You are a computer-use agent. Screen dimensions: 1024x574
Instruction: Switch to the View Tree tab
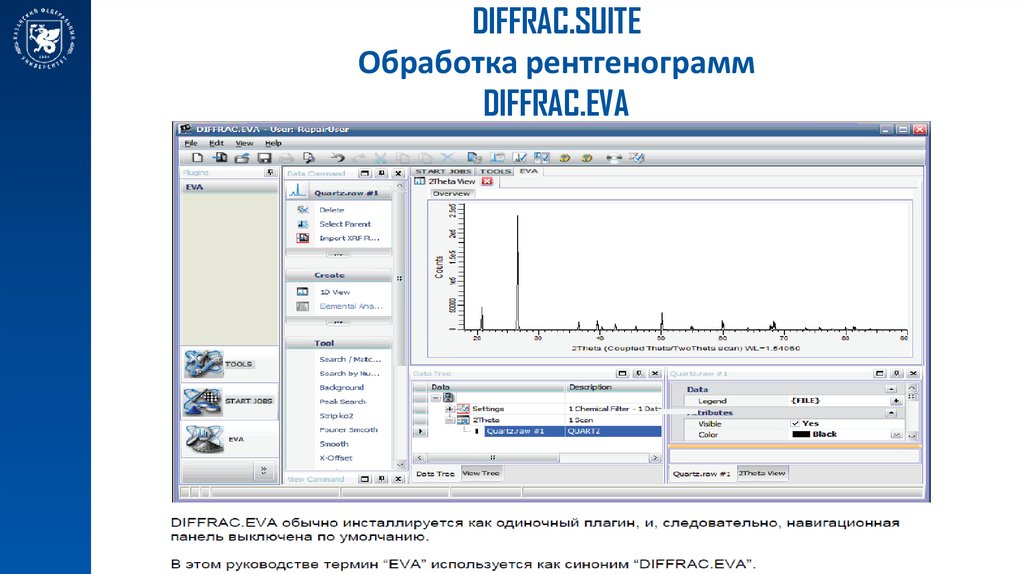[481, 473]
